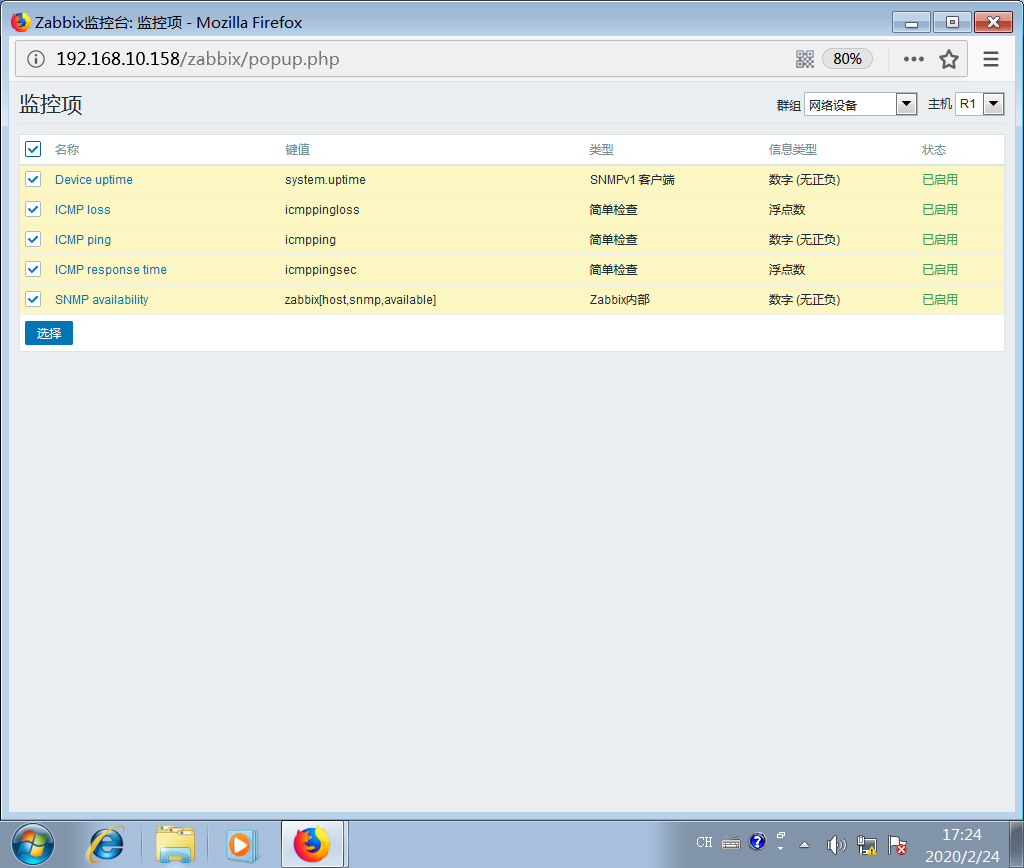This screenshot has width=1024, height=868.
Task: Open the SNMP availability item link
Action: coord(101,300)
